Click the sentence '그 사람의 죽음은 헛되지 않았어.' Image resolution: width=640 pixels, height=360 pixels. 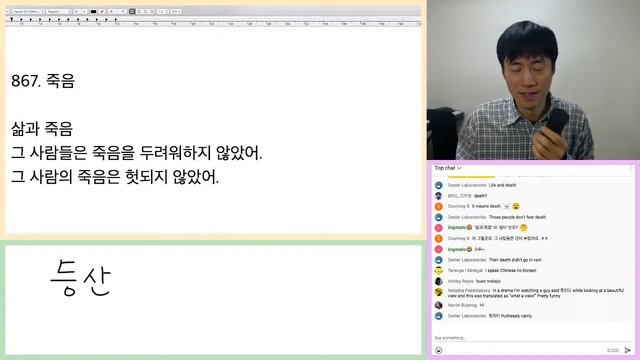[x=115, y=177]
